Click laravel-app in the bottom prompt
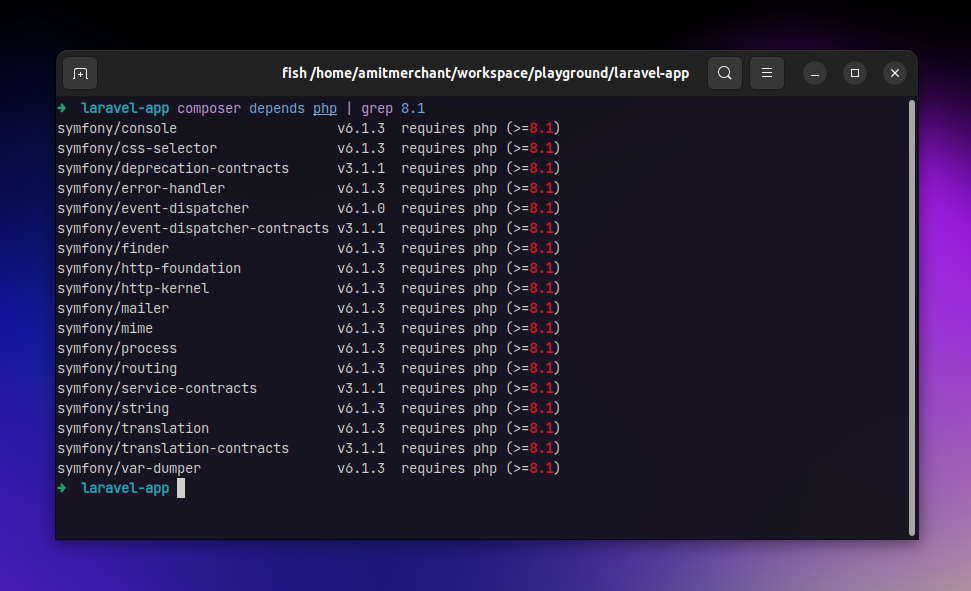 [125, 488]
